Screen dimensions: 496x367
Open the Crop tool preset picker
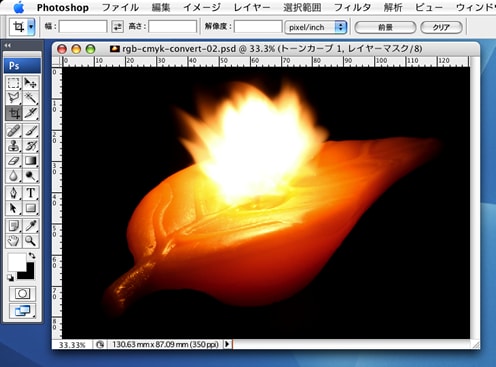click(x=31, y=27)
